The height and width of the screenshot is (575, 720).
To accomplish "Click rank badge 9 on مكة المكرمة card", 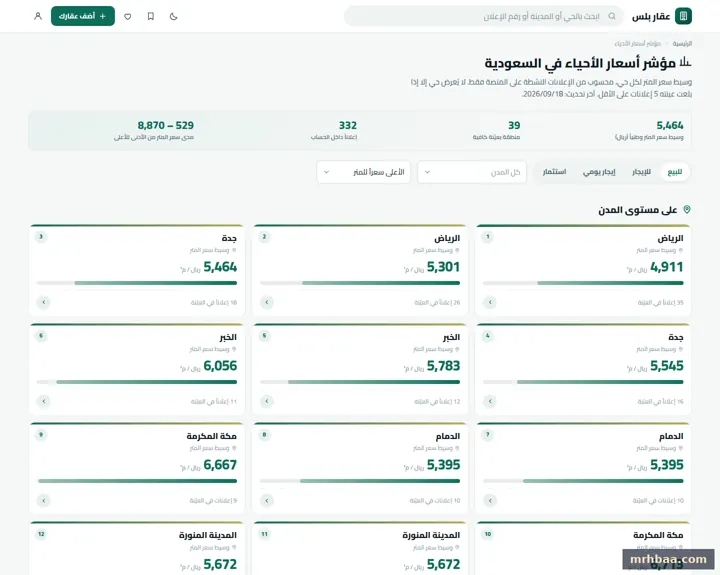I will pos(41,434).
